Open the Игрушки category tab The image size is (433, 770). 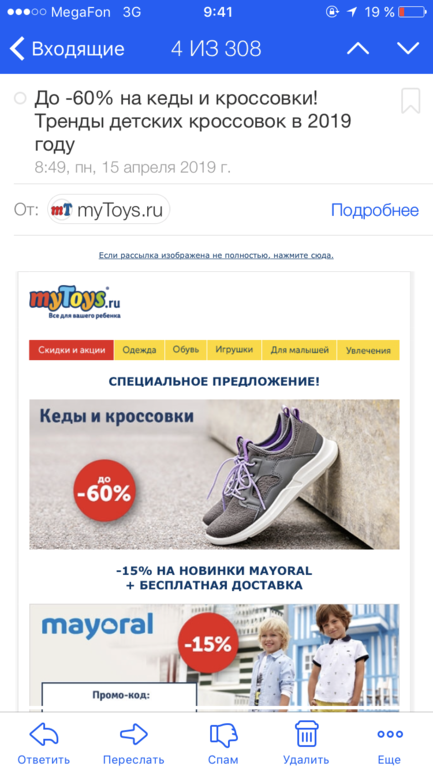coord(234,350)
